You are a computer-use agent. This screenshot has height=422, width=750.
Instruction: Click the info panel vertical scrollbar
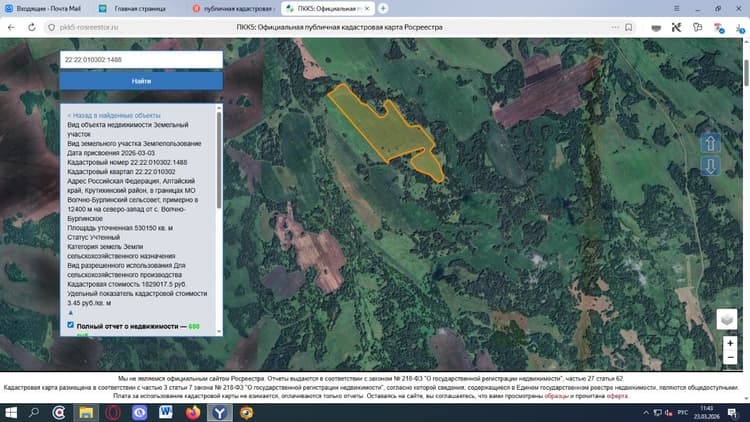(219, 160)
